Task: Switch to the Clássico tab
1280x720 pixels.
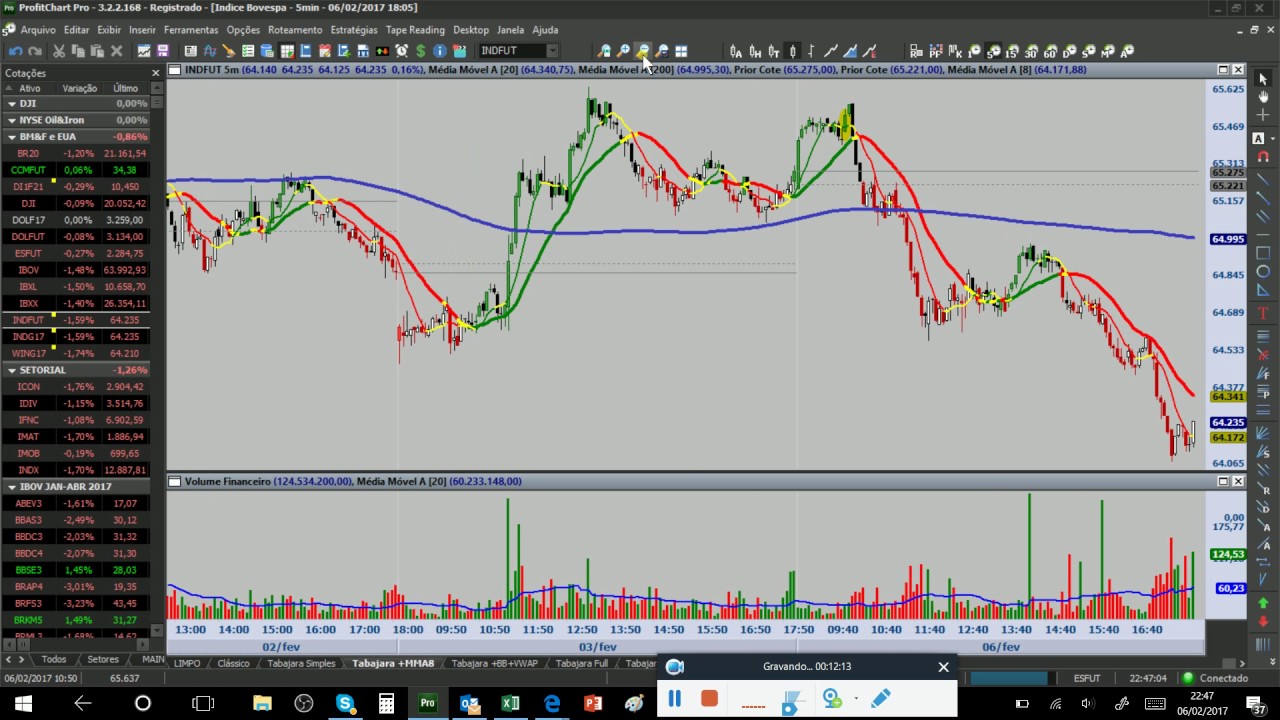Action: [233, 663]
